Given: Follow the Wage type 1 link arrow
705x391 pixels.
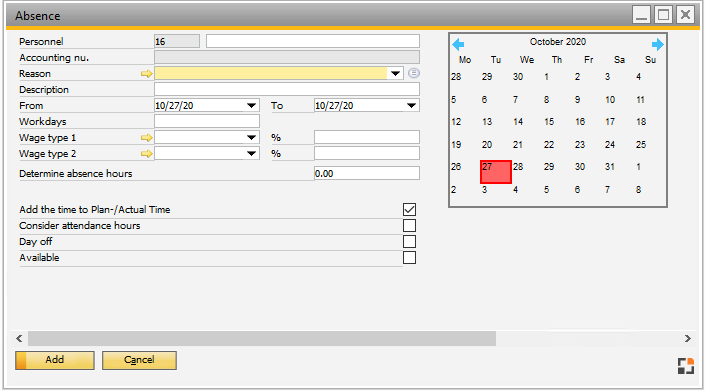Looking at the screenshot, I should coord(147,138).
